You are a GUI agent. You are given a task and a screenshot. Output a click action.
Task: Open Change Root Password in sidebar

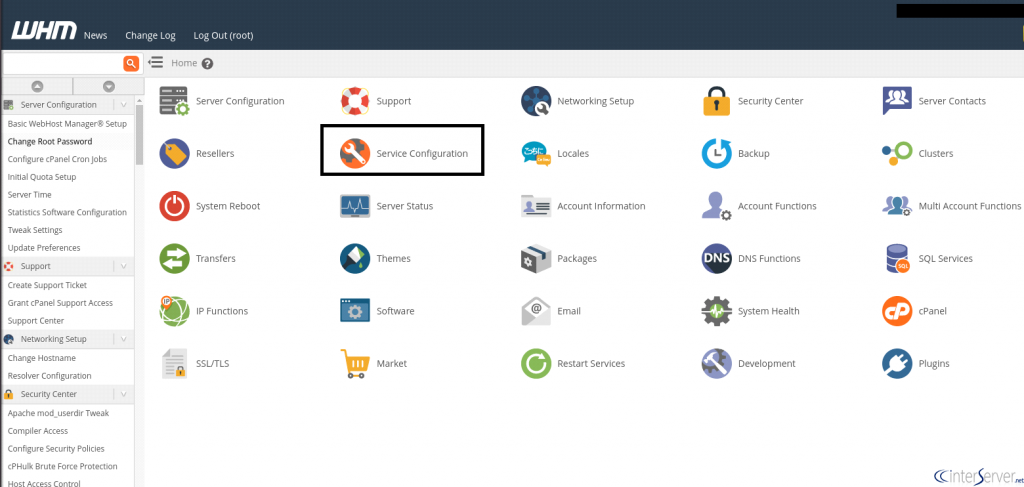click(50, 141)
